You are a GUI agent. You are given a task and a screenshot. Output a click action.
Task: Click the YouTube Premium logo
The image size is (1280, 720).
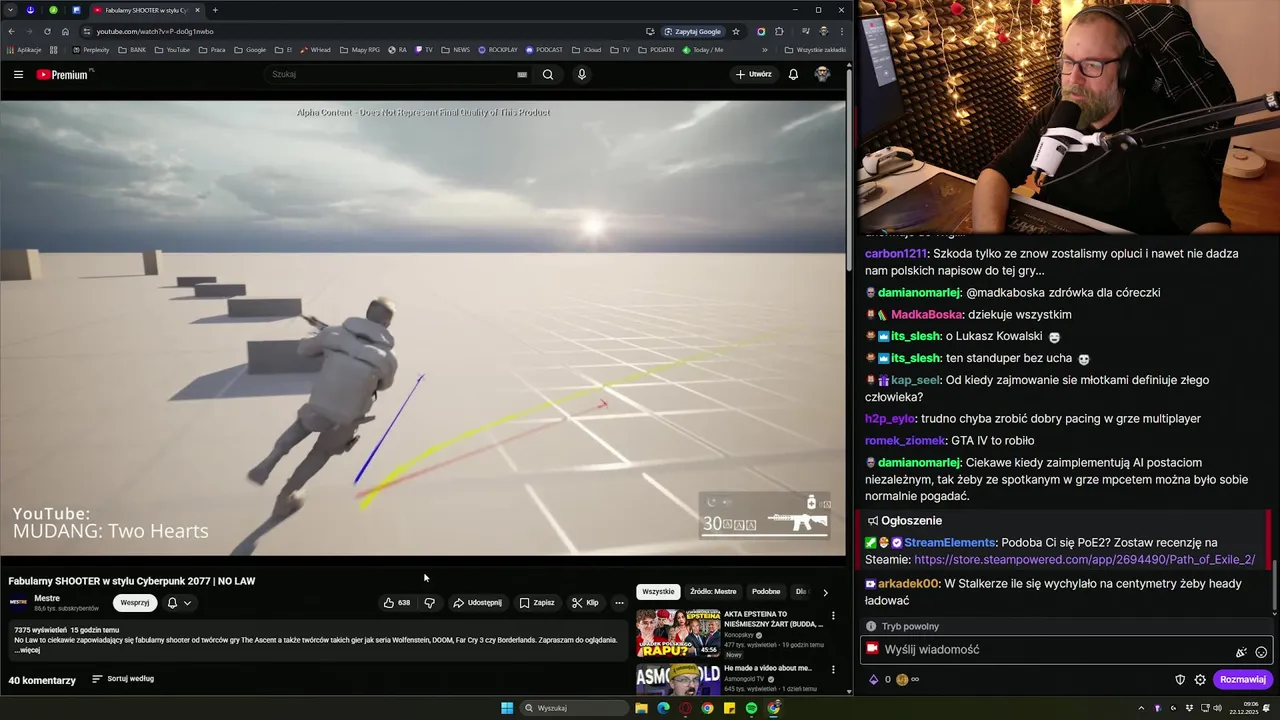click(x=62, y=74)
